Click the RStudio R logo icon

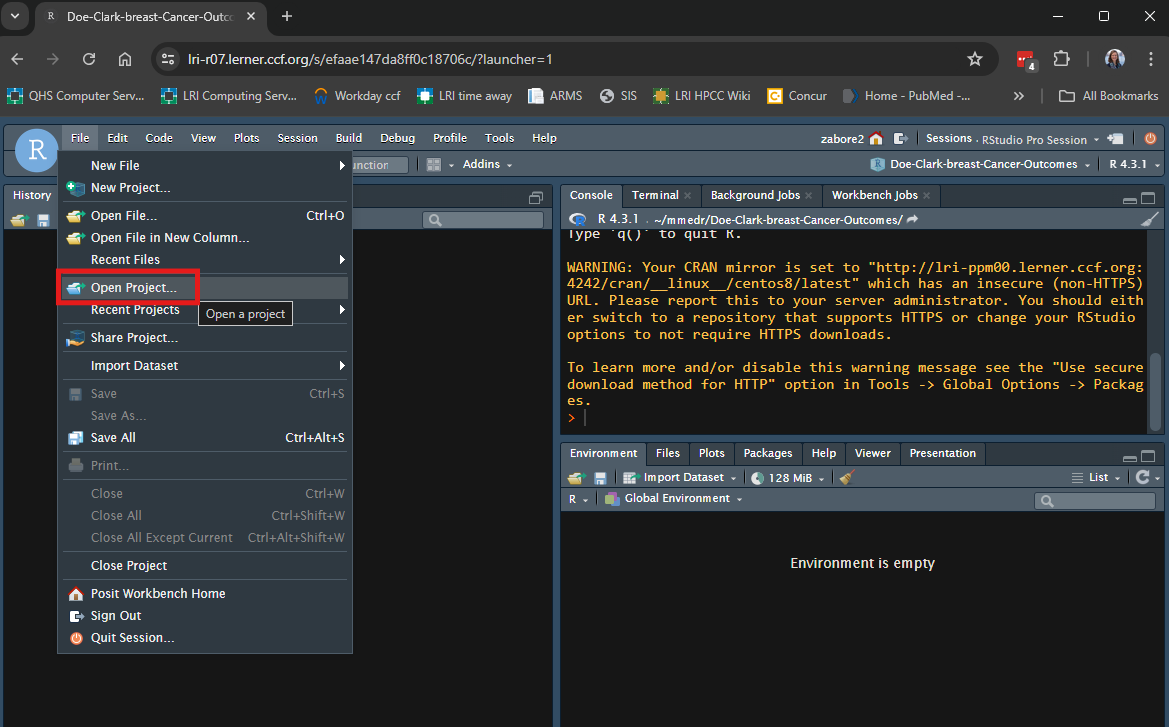click(37, 150)
